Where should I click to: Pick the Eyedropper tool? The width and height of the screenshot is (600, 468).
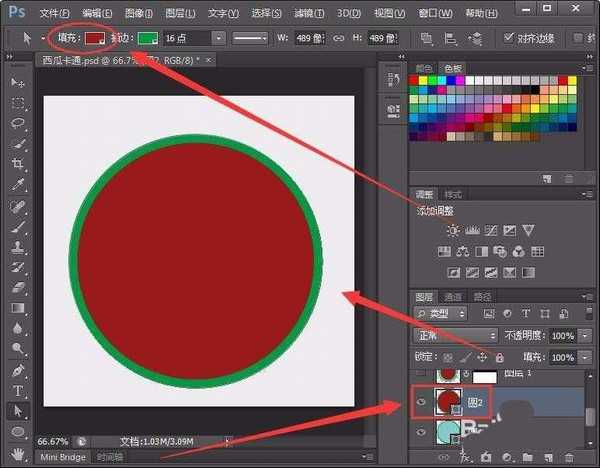[x=18, y=186]
